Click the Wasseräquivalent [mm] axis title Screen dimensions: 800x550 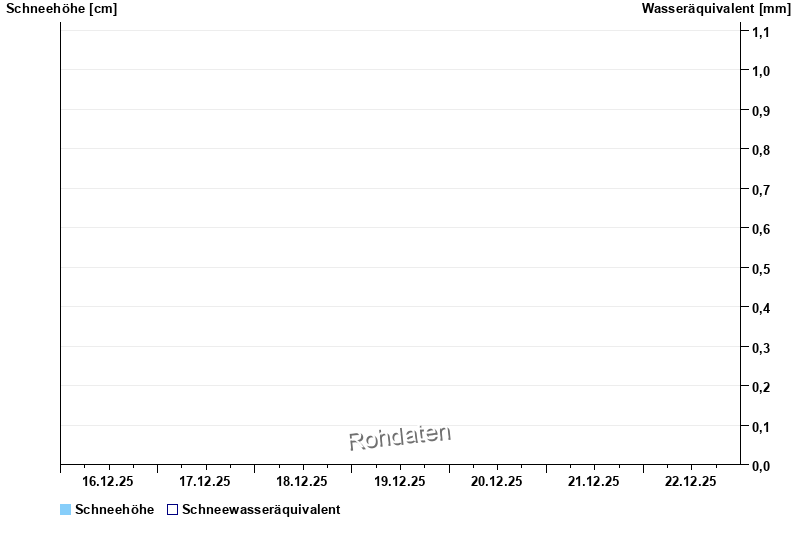coord(716,9)
